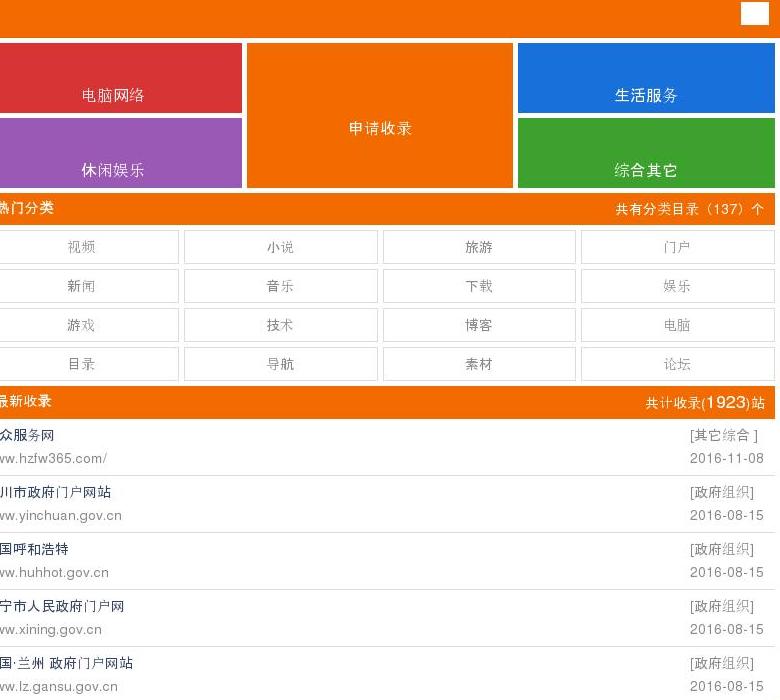Click the [其它综合] tag
The image size is (780, 700).
point(724,435)
